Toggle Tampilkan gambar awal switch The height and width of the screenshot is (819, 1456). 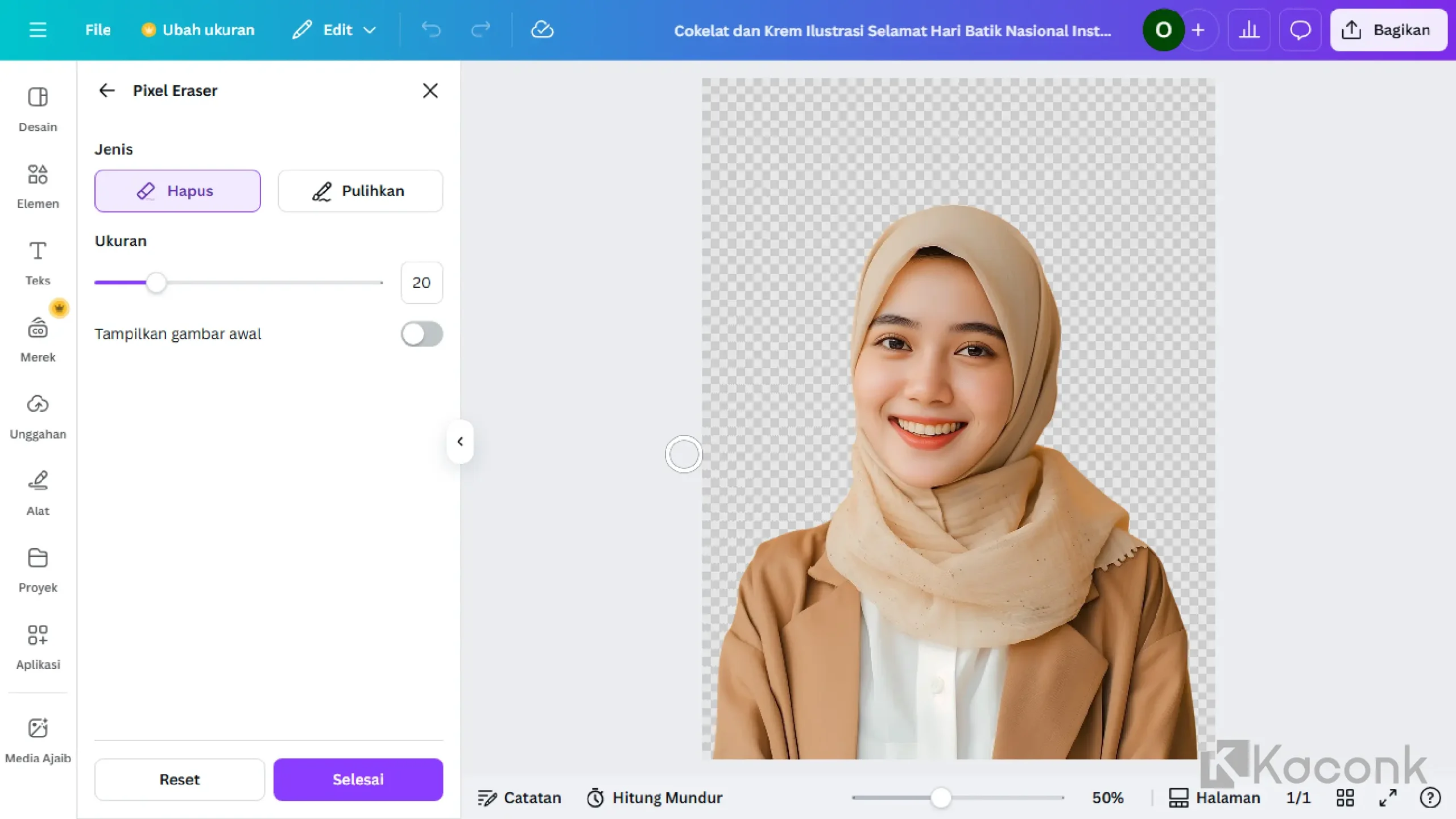[x=421, y=334]
